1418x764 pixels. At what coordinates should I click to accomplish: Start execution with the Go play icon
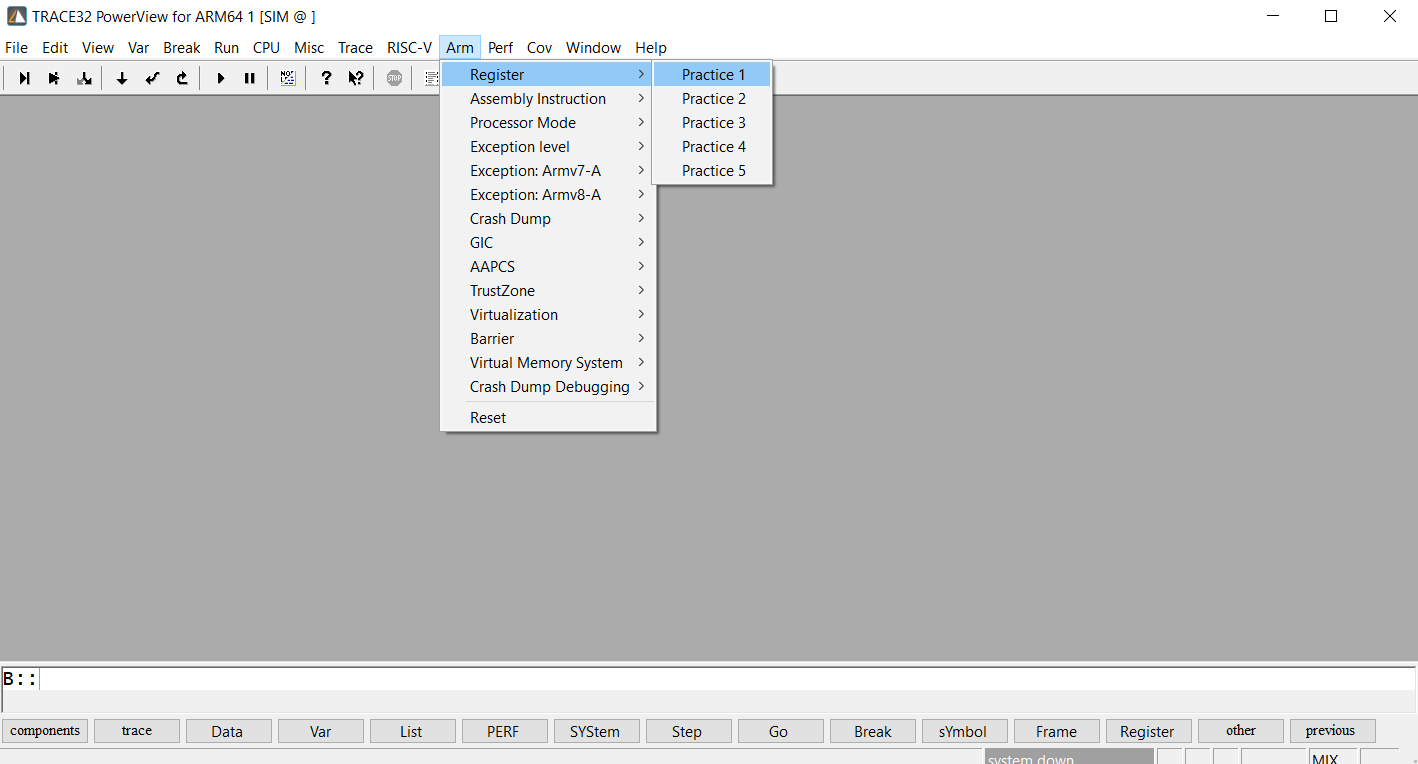220,78
